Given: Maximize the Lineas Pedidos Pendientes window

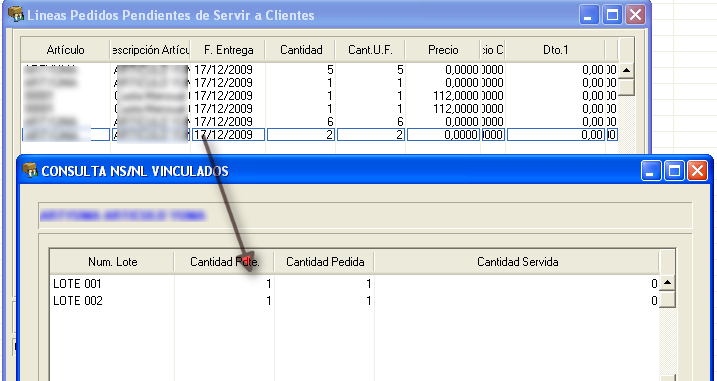Looking at the screenshot, I should pos(612,15).
